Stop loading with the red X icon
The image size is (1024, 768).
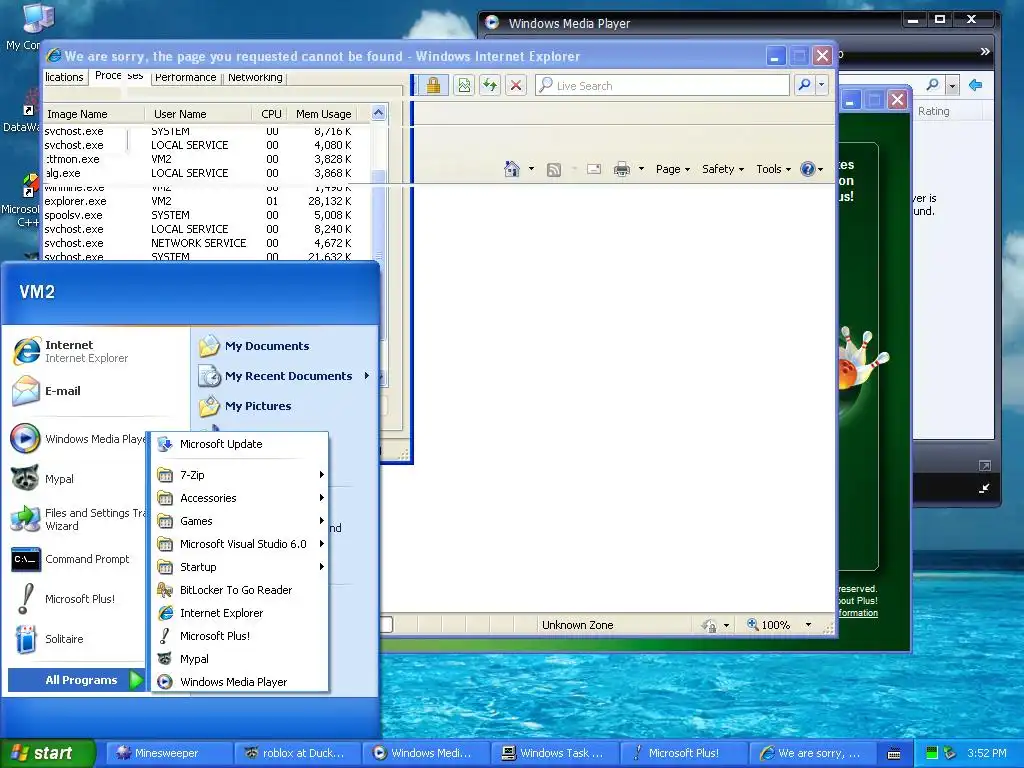[x=516, y=86]
